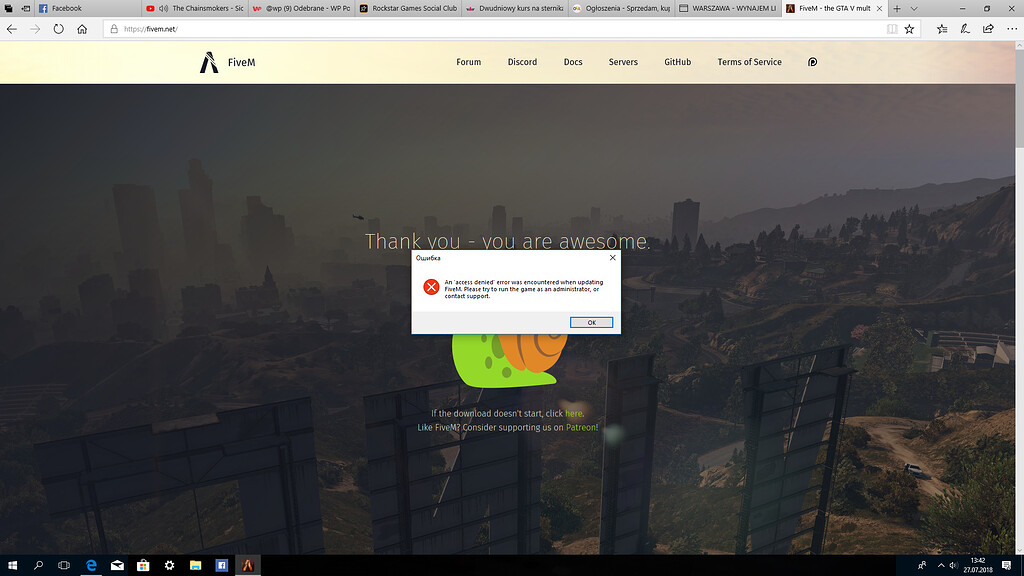Switch to FiveM app in taskbar
Viewport: 1024px width, 576px height.
248,566
